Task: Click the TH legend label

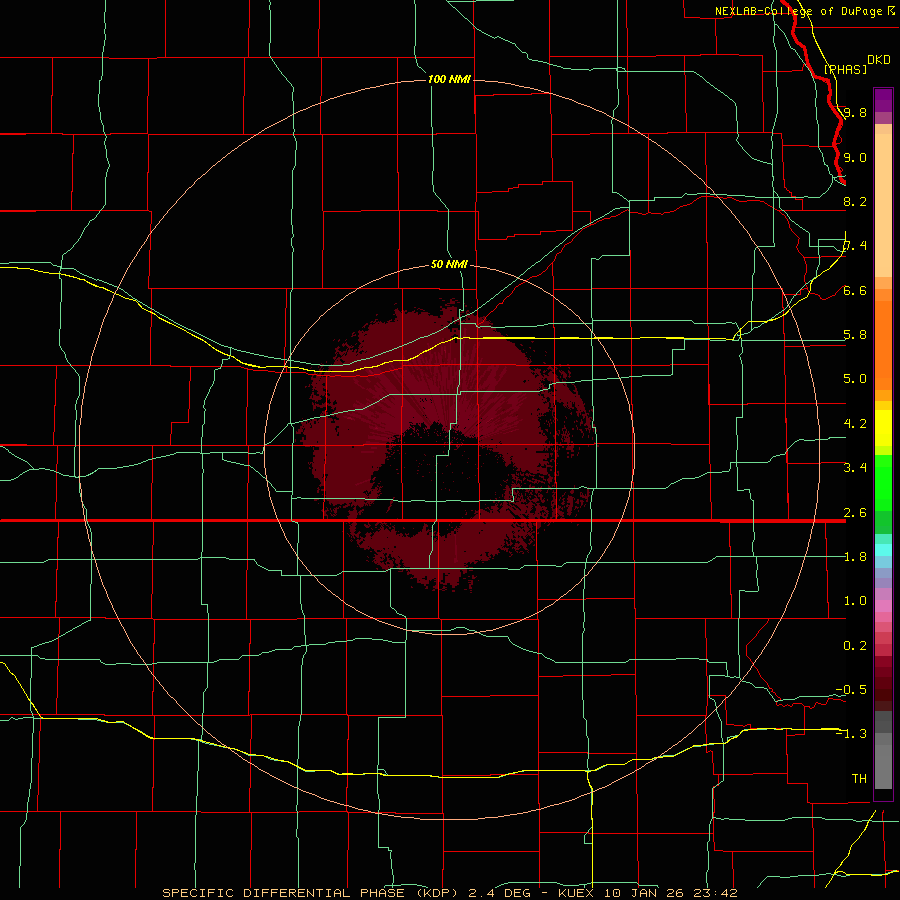Action: coord(859,778)
